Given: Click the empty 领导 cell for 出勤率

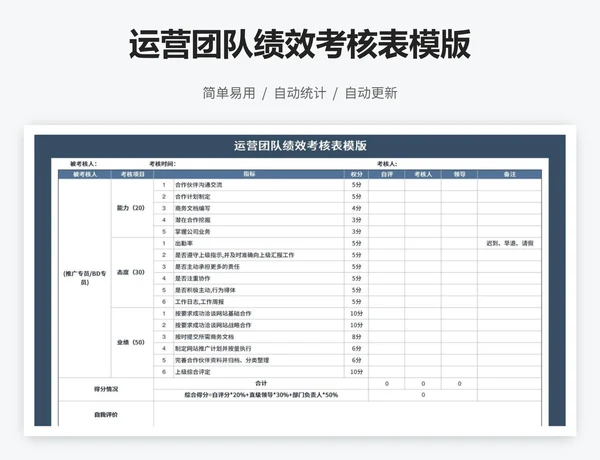Looking at the screenshot, I should click(459, 243).
